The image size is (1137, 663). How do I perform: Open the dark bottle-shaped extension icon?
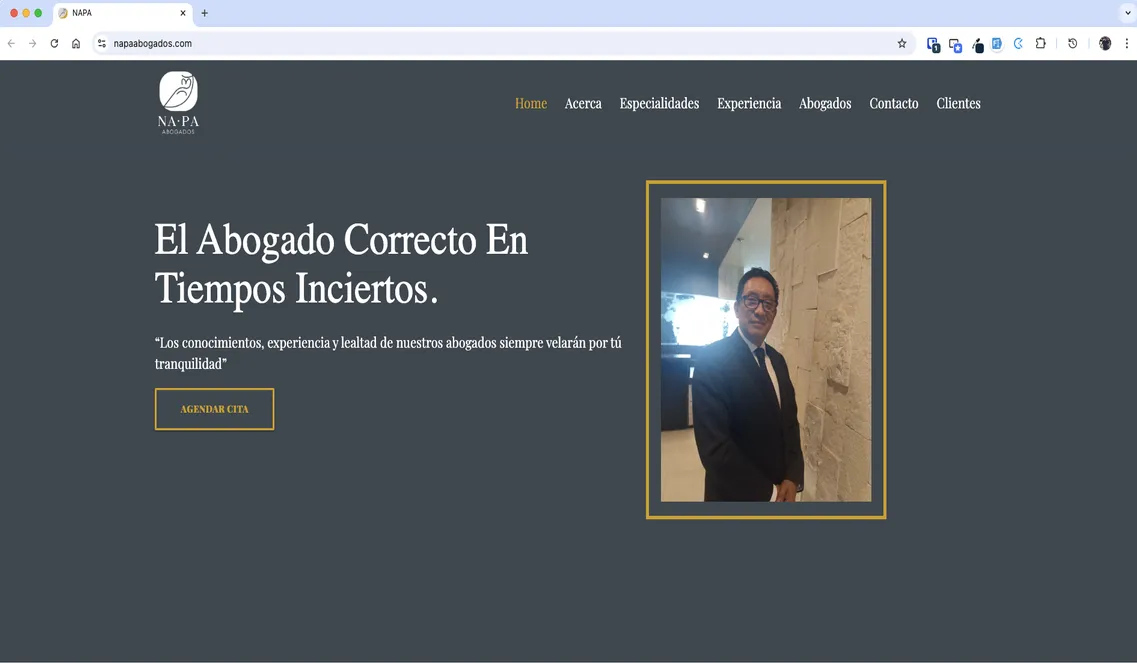977,45
